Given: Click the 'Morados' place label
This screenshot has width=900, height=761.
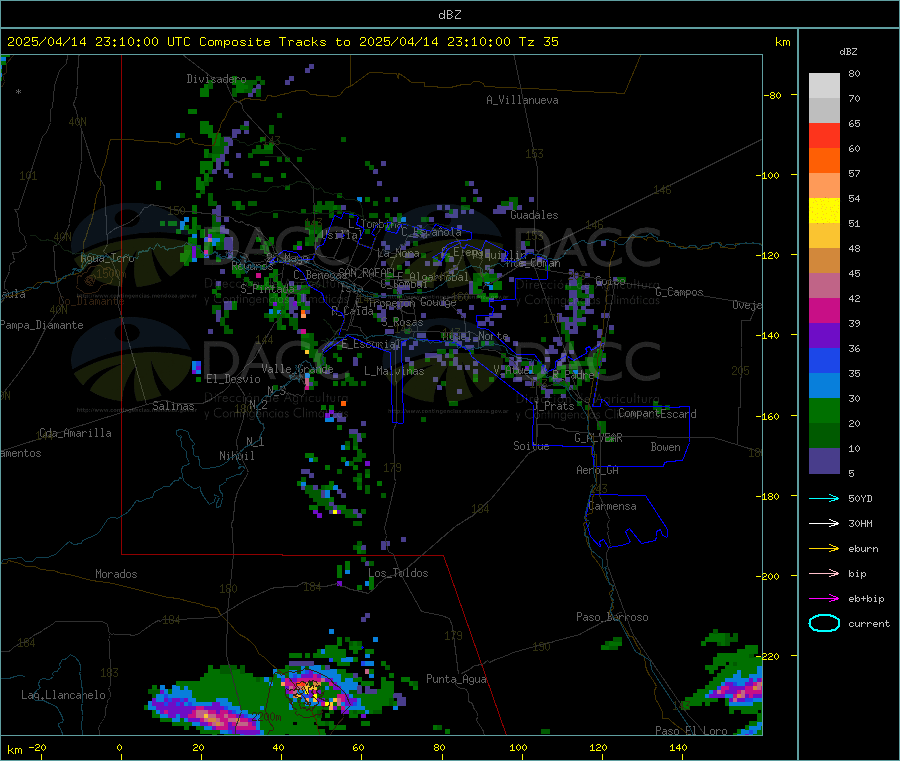Looking at the screenshot, I should [116, 574].
